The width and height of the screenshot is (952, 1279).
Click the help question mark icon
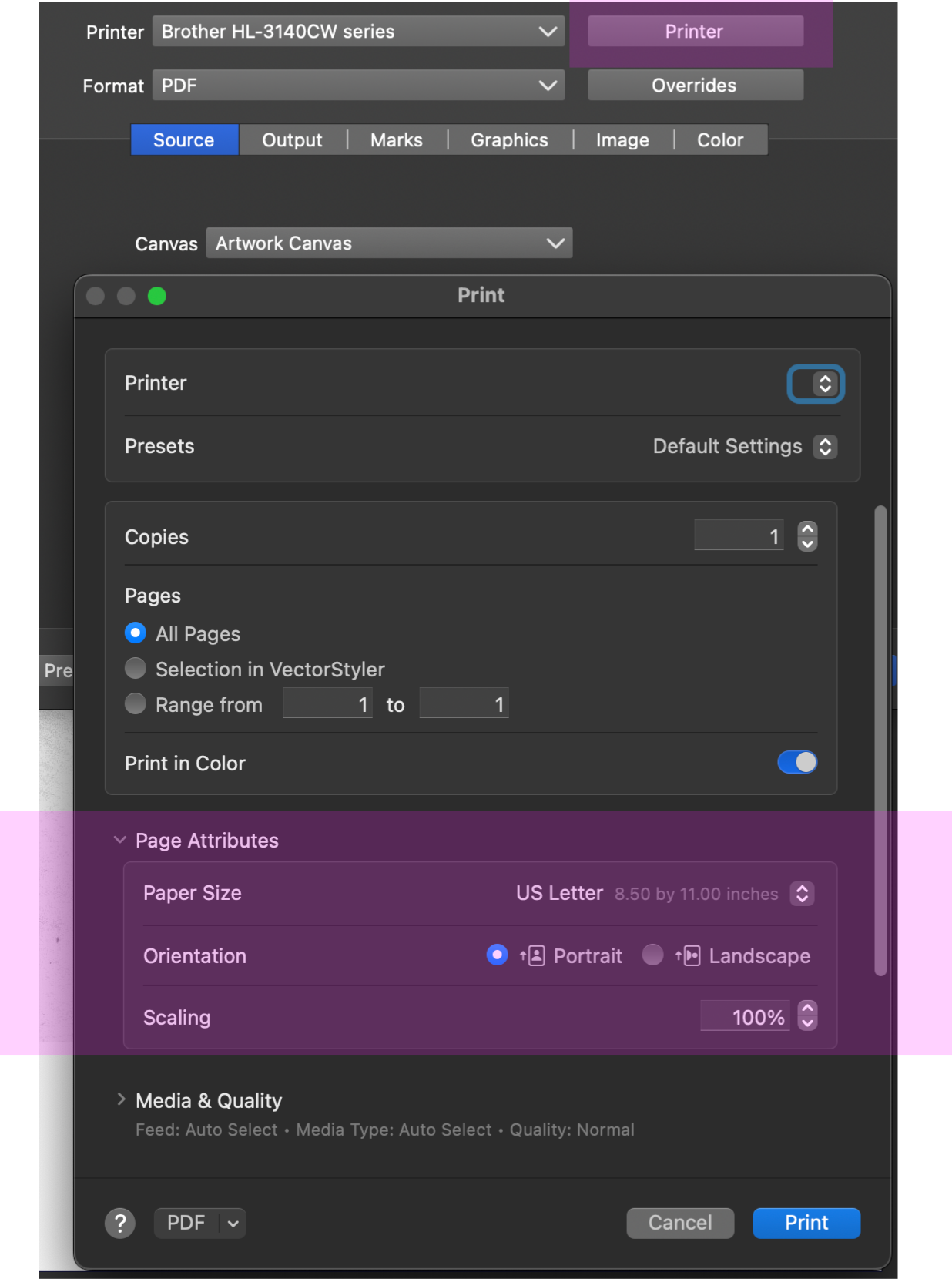click(120, 1223)
